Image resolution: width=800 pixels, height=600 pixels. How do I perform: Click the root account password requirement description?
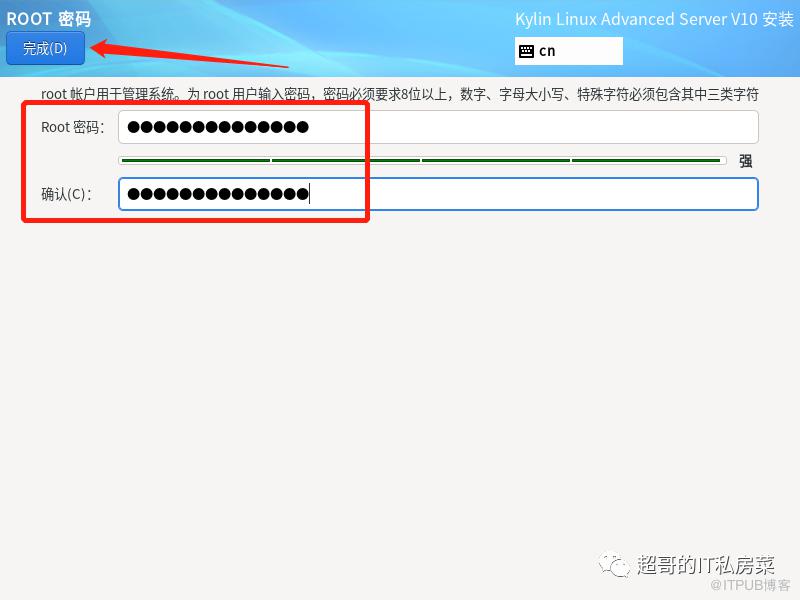[399, 94]
